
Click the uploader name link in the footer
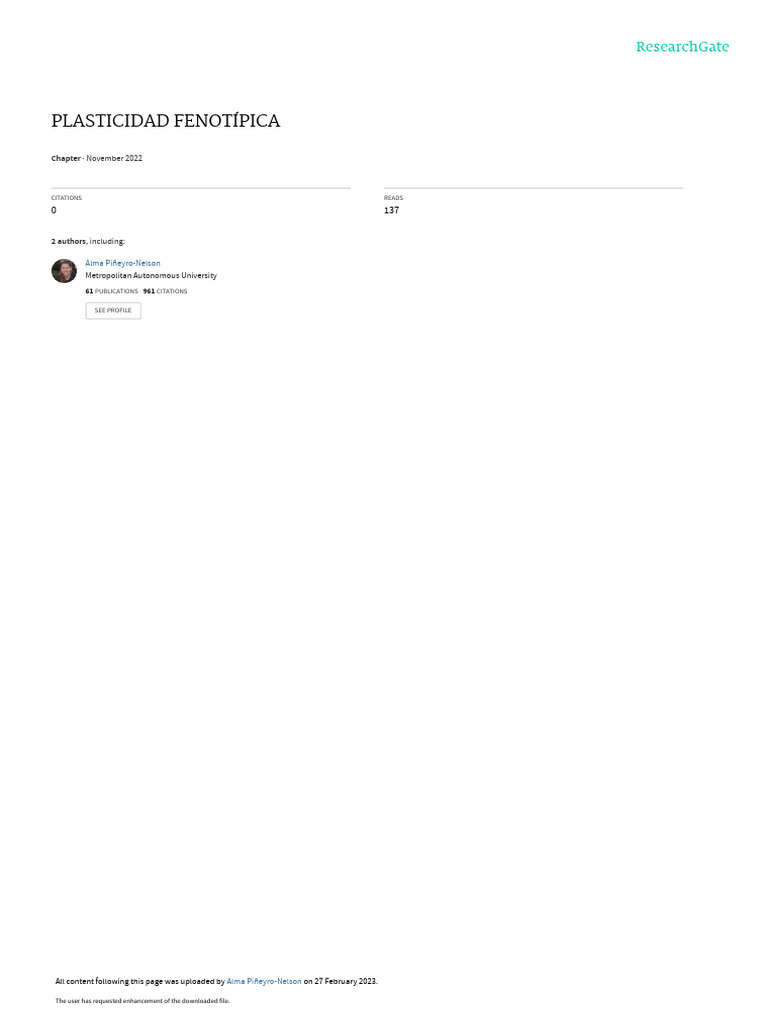(x=264, y=981)
